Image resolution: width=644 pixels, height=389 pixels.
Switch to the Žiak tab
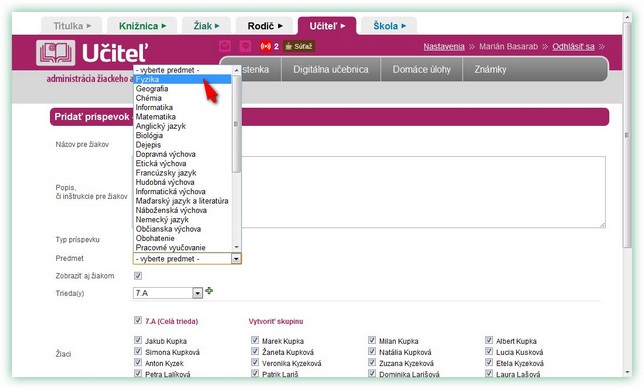click(206, 26)
